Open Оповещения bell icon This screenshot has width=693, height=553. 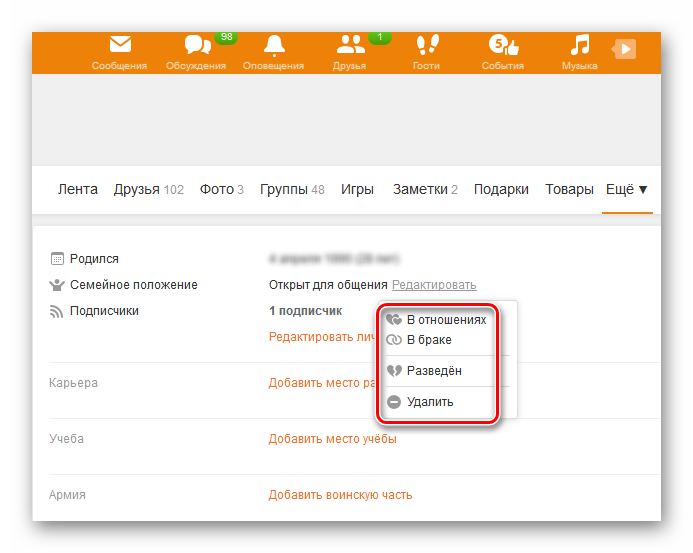[274, 46]
